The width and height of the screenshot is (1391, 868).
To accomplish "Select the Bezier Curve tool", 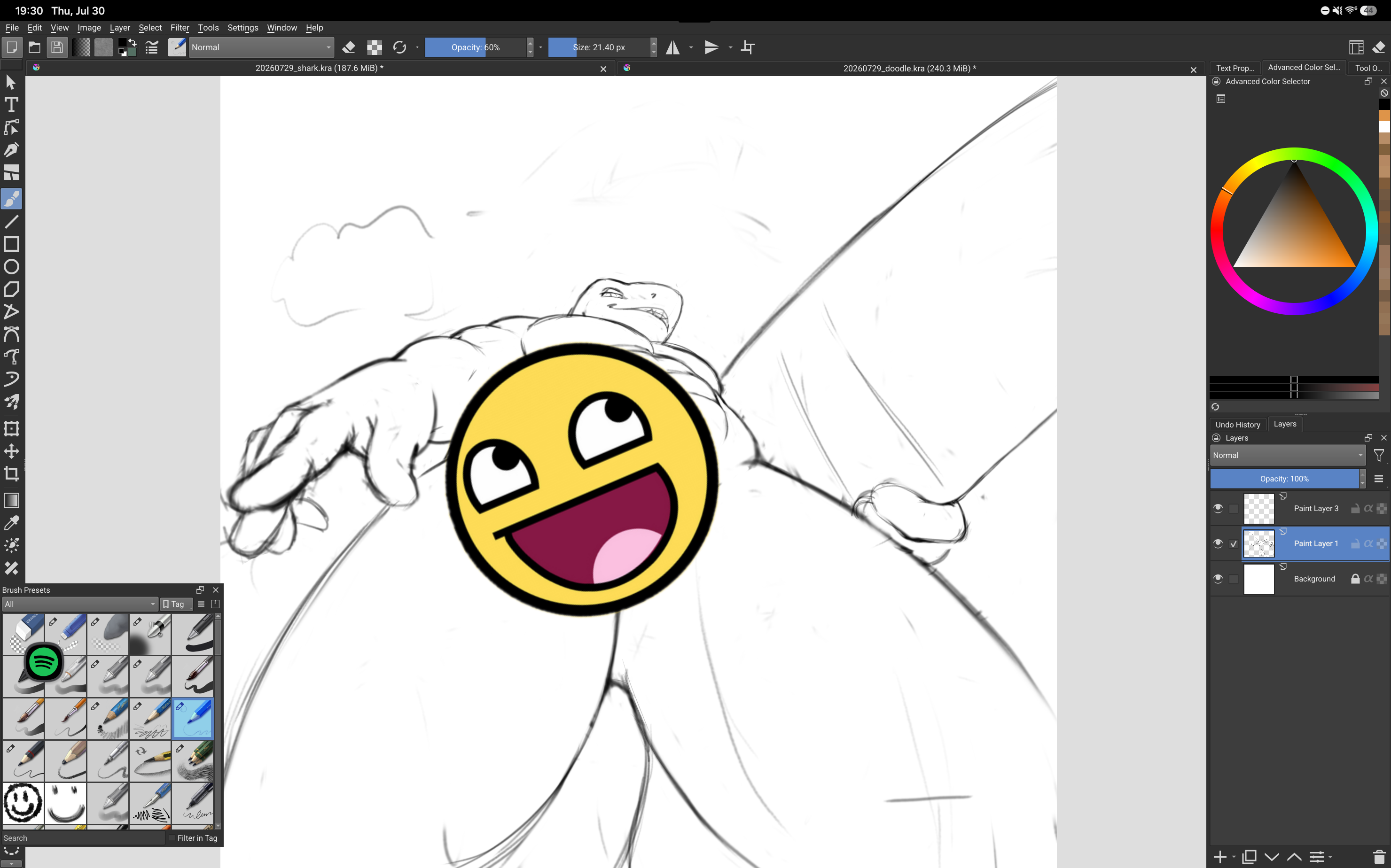I will [11, 334].
